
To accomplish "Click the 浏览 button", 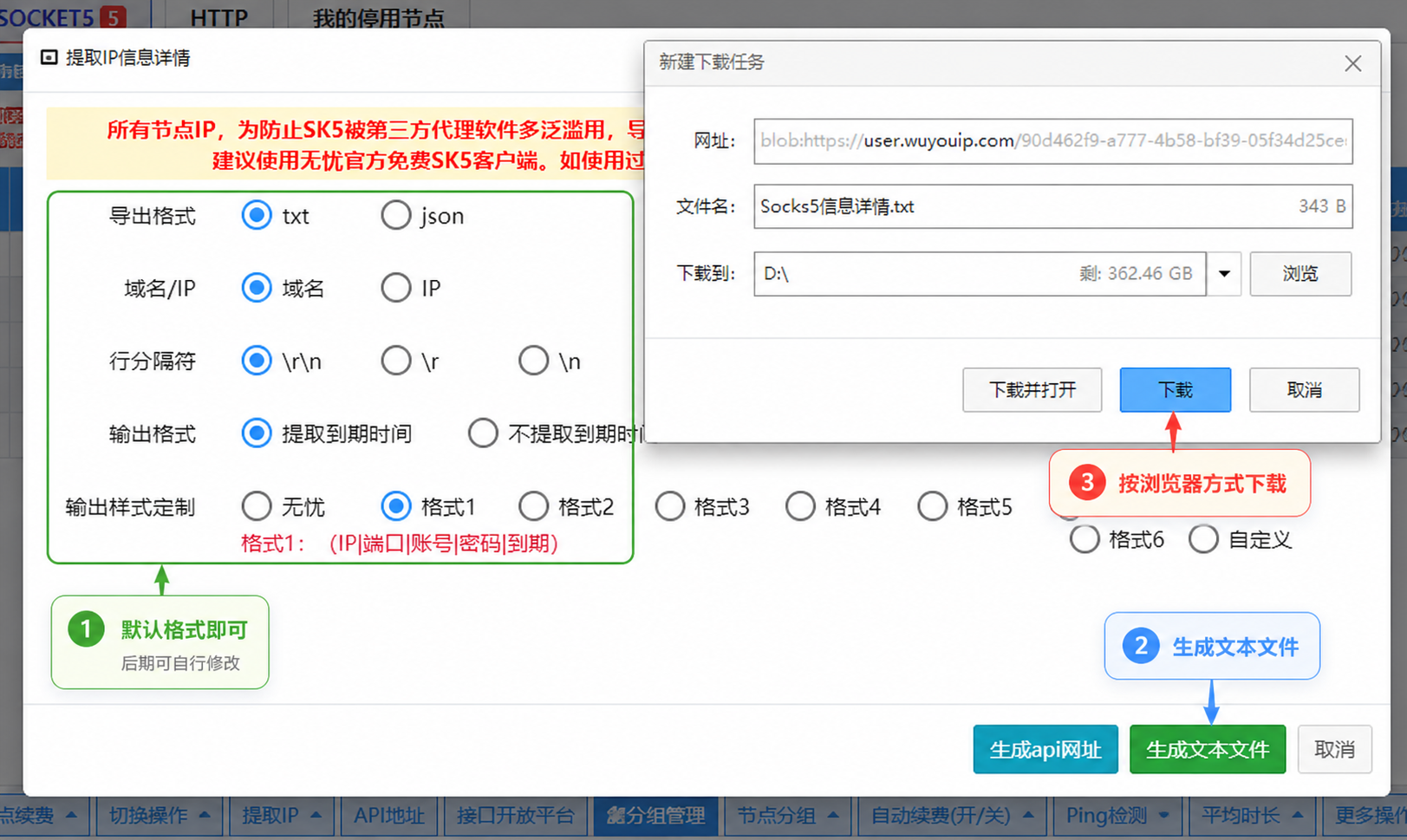I will [x=1300, y=274].
